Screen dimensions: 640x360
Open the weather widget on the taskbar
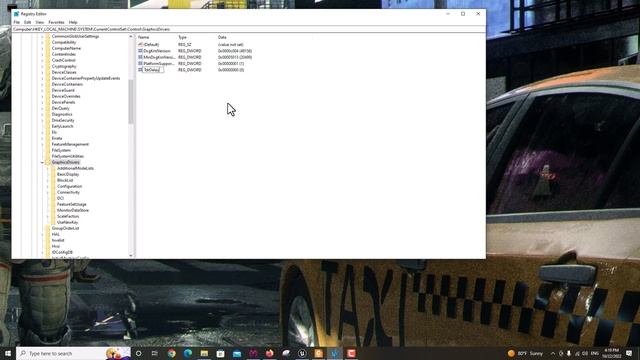[526, 353]
